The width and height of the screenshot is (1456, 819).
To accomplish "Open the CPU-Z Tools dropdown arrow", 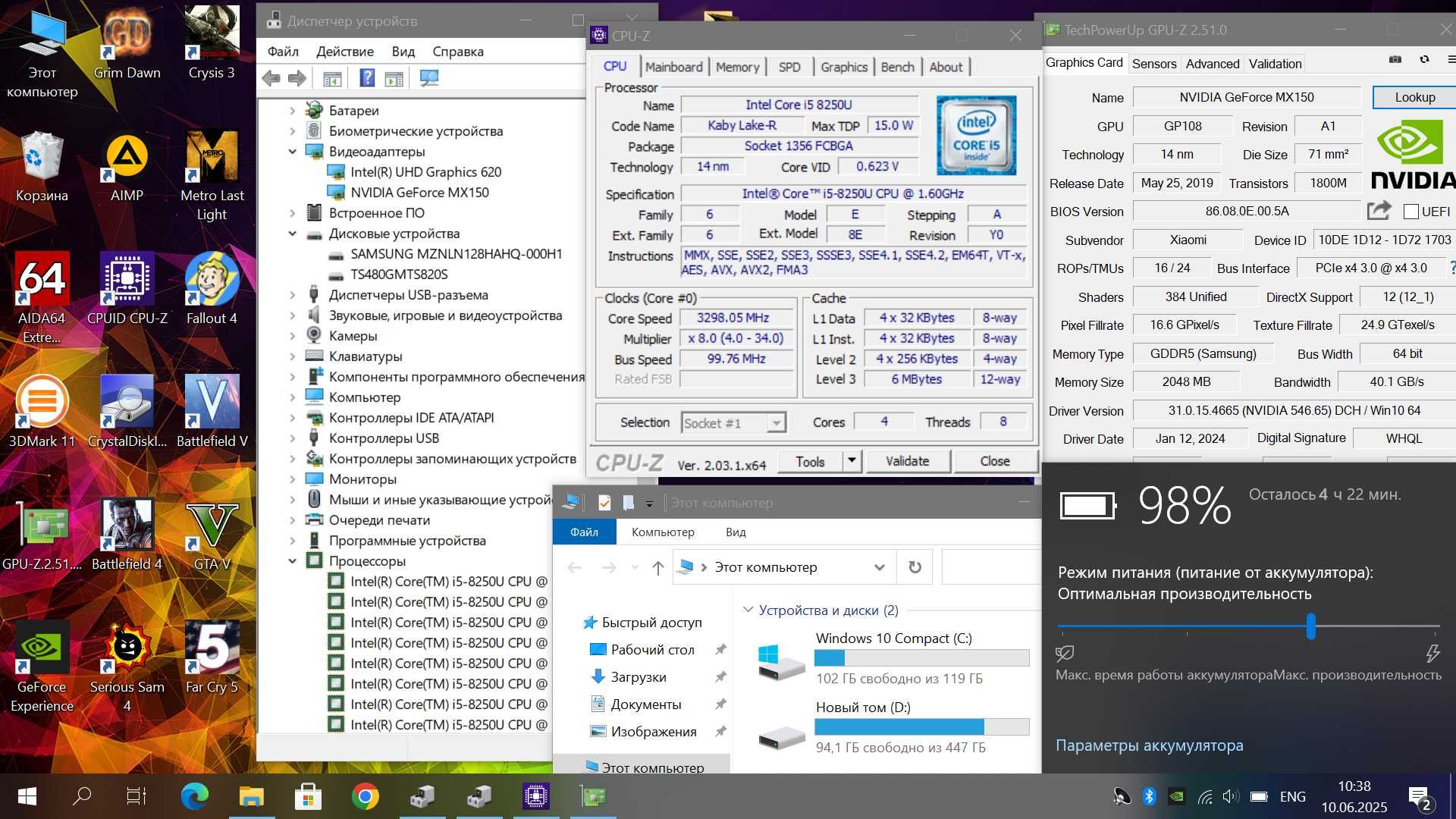I will [852, 460].
